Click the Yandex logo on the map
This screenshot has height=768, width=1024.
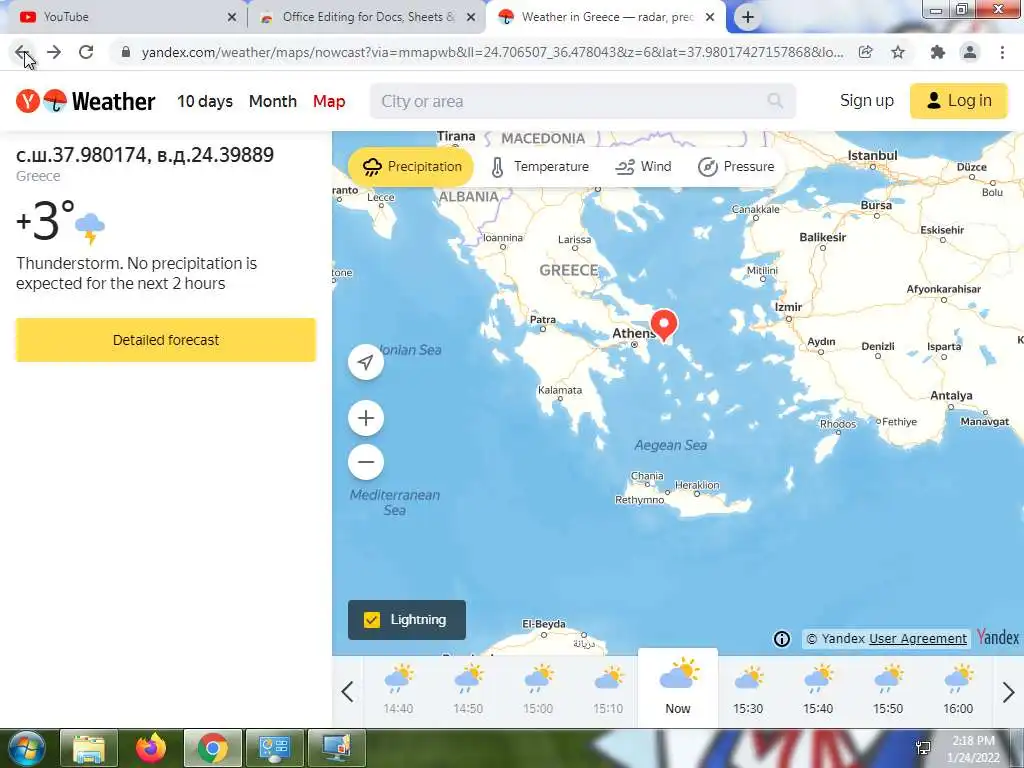997,637
